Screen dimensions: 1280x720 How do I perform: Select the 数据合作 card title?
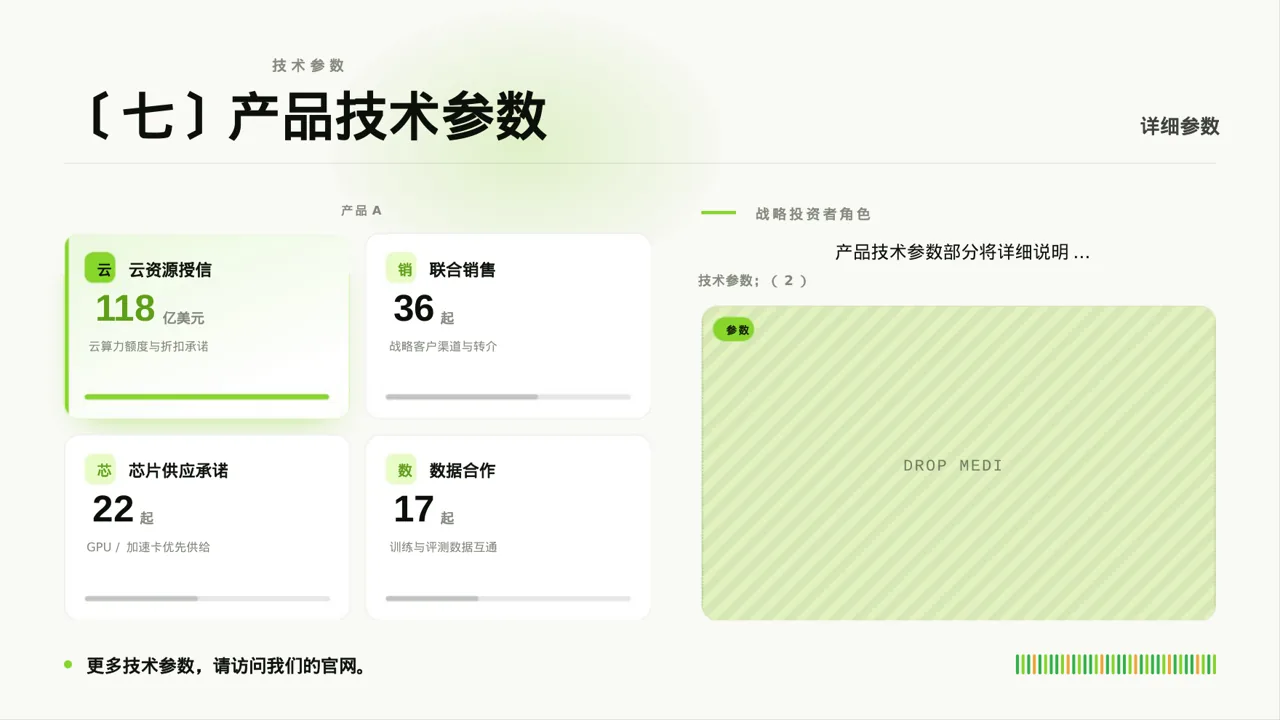tap(462, 471)
